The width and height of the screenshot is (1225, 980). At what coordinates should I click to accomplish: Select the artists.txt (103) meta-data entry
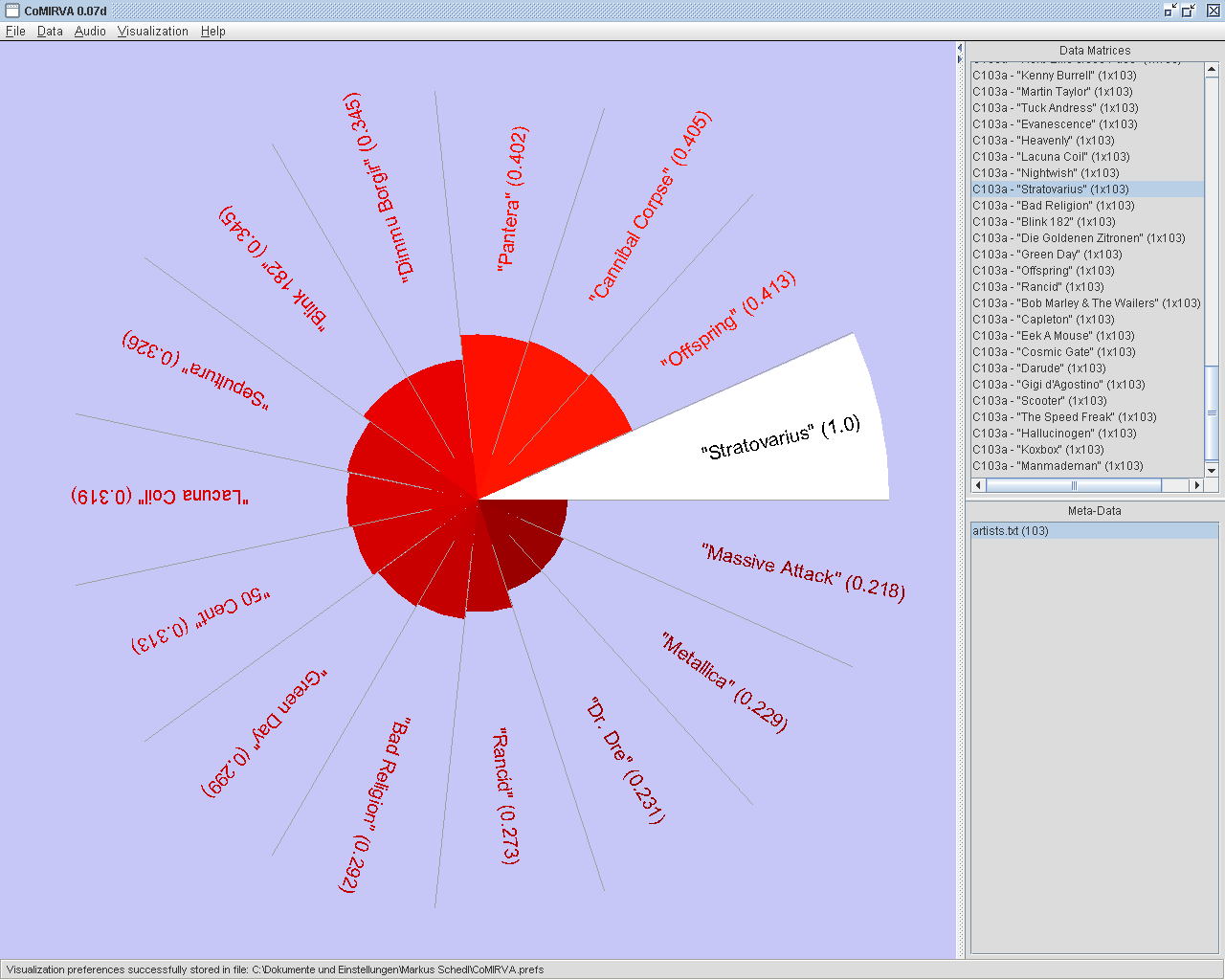pos(1095,531)
